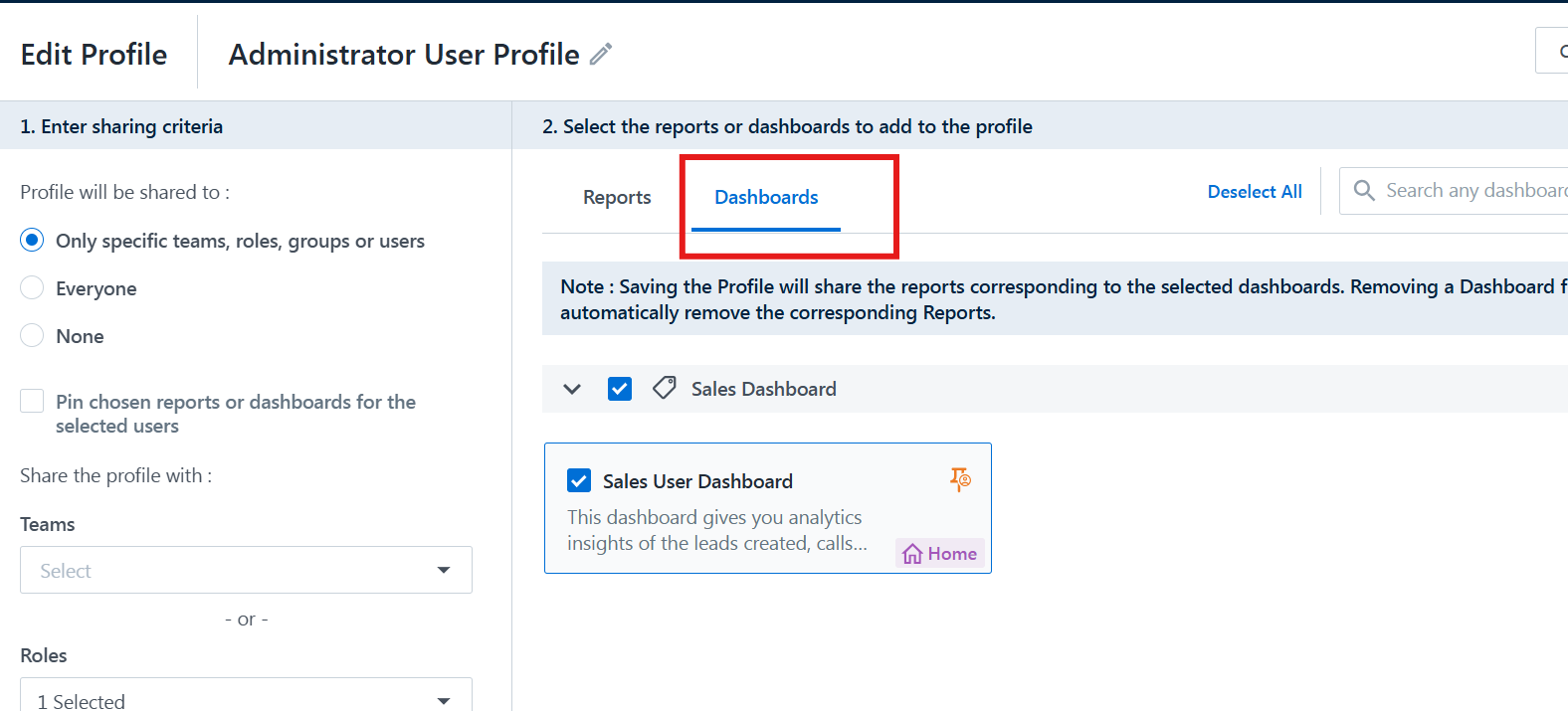This screenshot has width=1568, height=711.
Task: Click the search magnifier icon
Action: point(1364,191)
